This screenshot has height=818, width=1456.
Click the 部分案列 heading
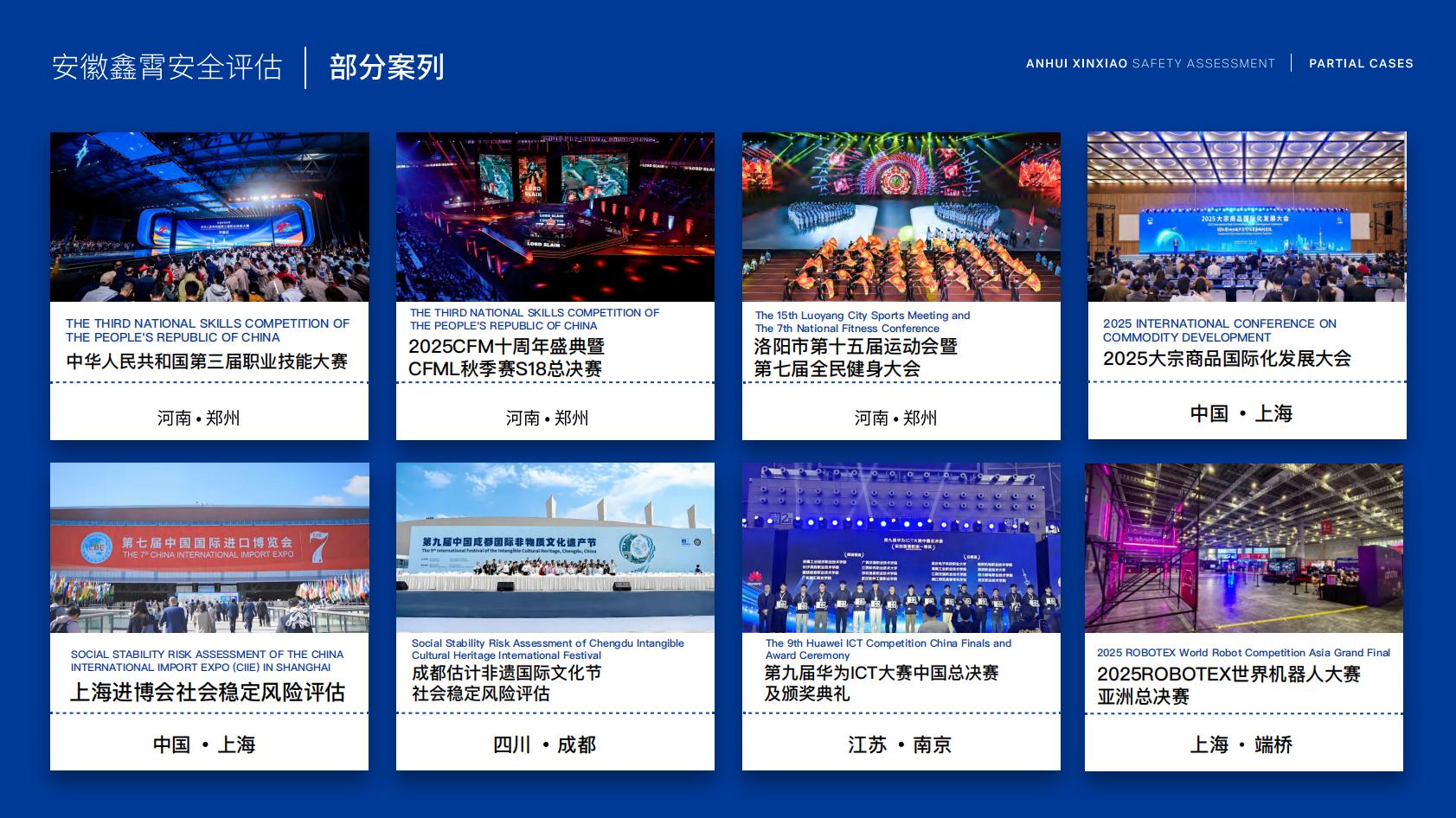(x=387, y=67)
